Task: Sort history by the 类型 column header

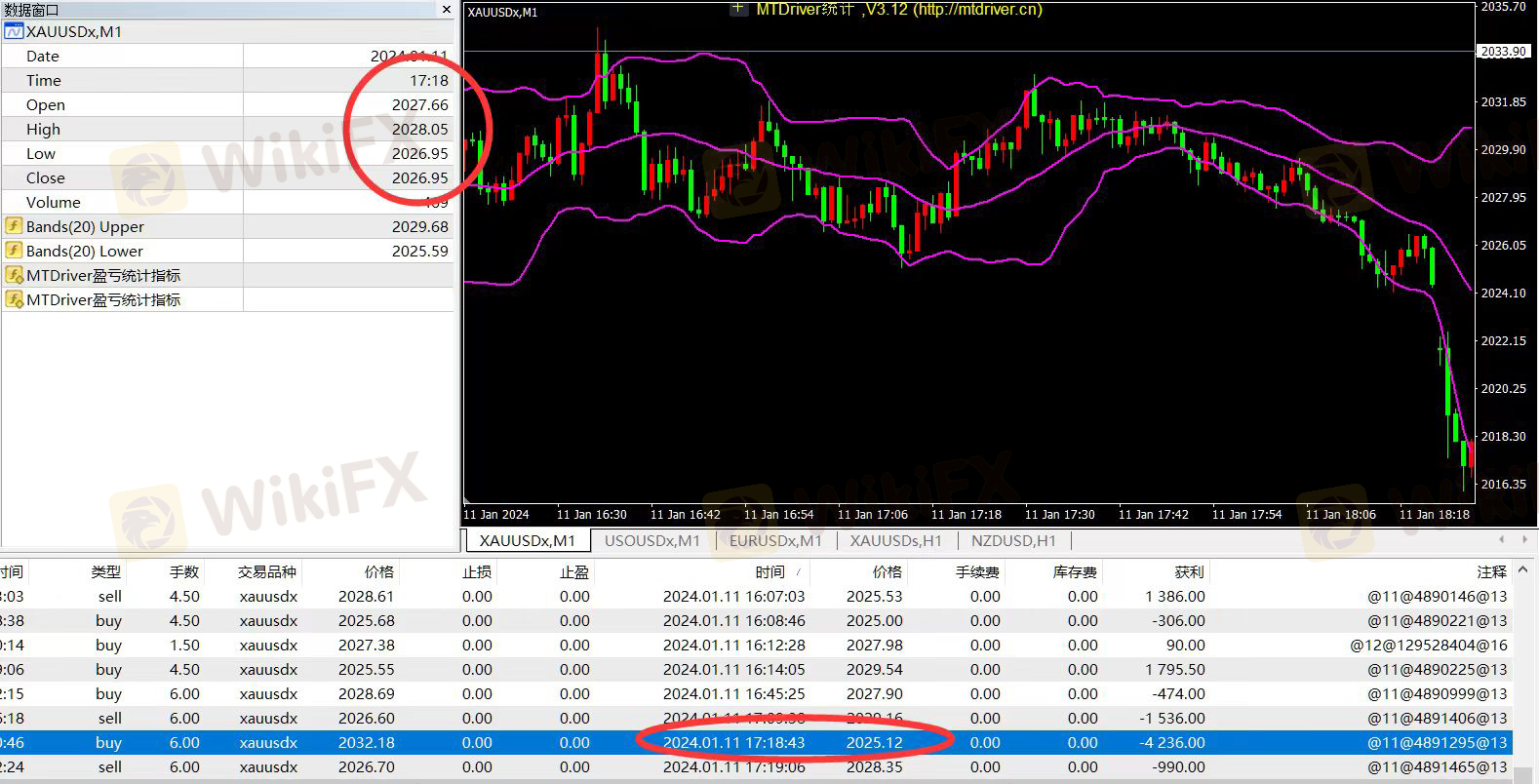Action: [x=106, y=572]
